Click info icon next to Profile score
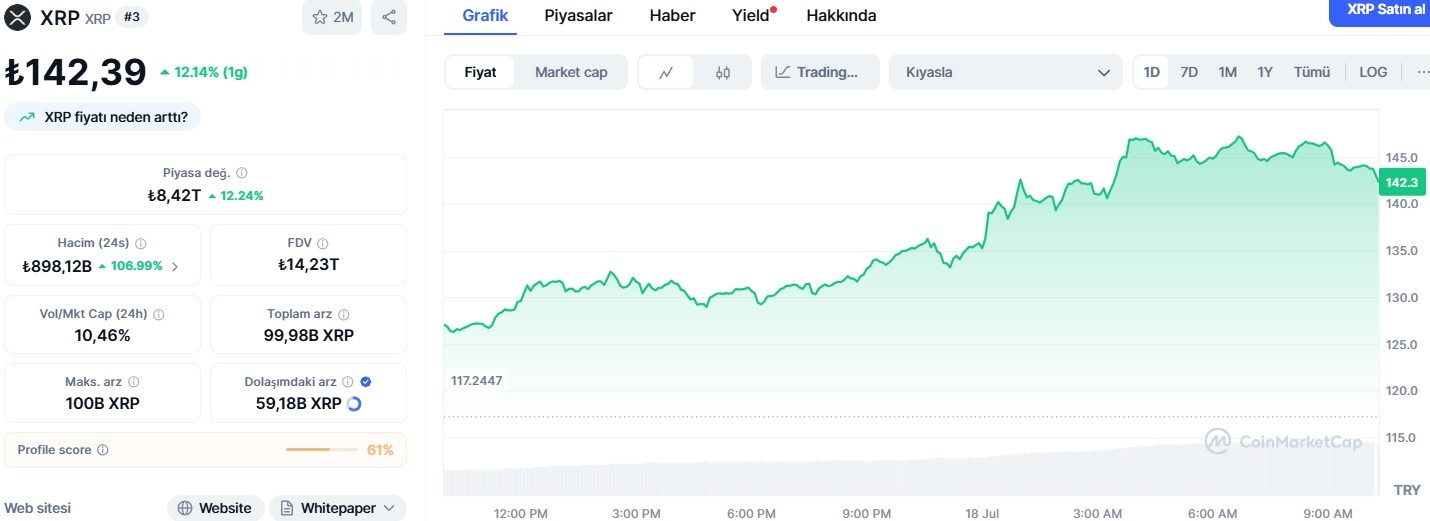The width and height of the screenshot is (1430, 521). click(x=102, y=450)
